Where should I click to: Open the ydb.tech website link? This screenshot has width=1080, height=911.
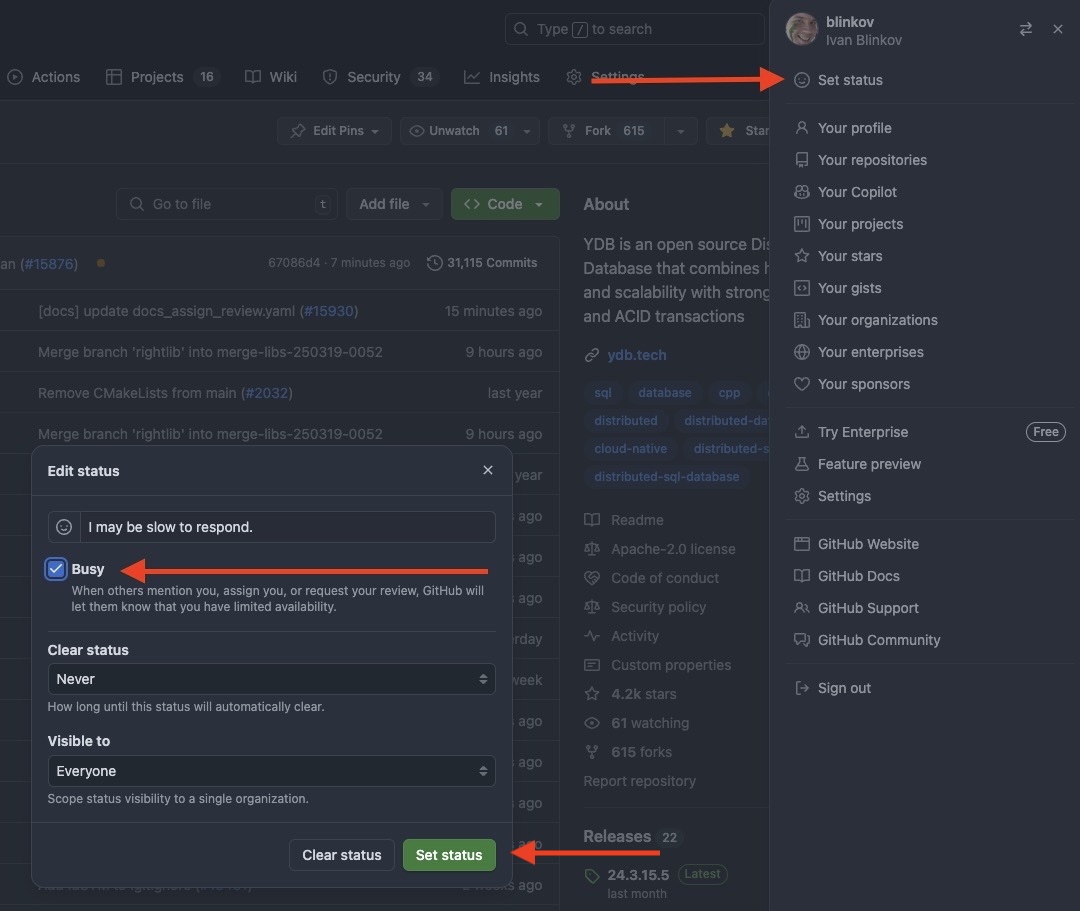636,355
